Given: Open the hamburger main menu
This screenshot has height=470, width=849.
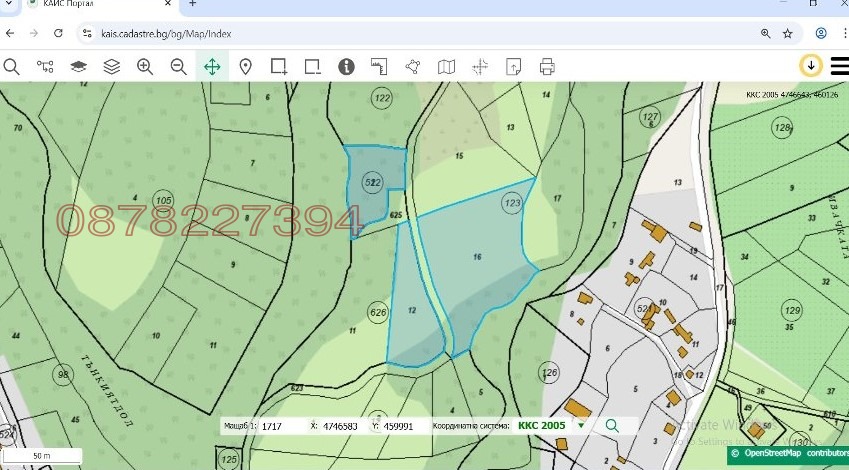Looking at the screenshot, I should coord(838,66).
